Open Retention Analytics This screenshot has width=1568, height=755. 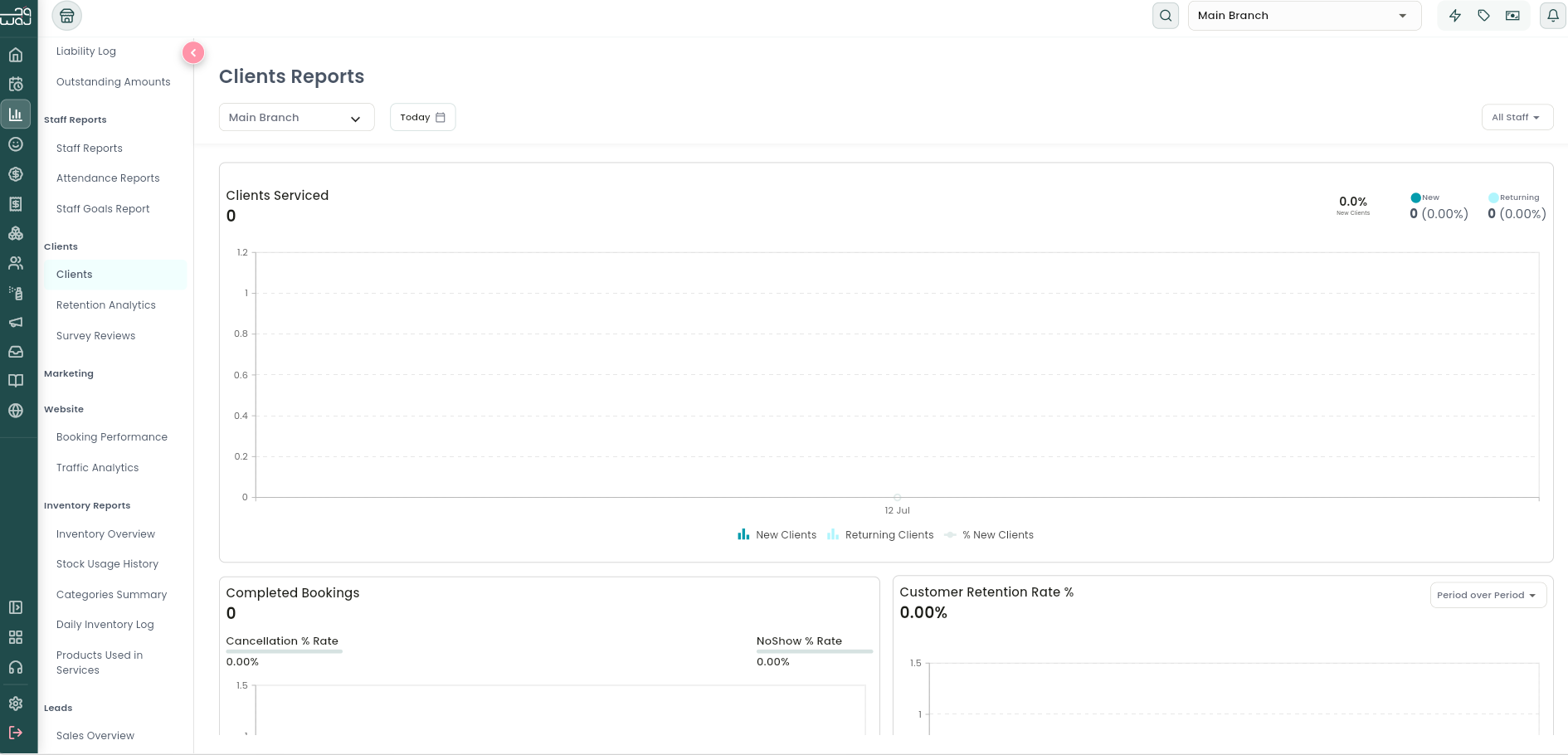(106, 305)
